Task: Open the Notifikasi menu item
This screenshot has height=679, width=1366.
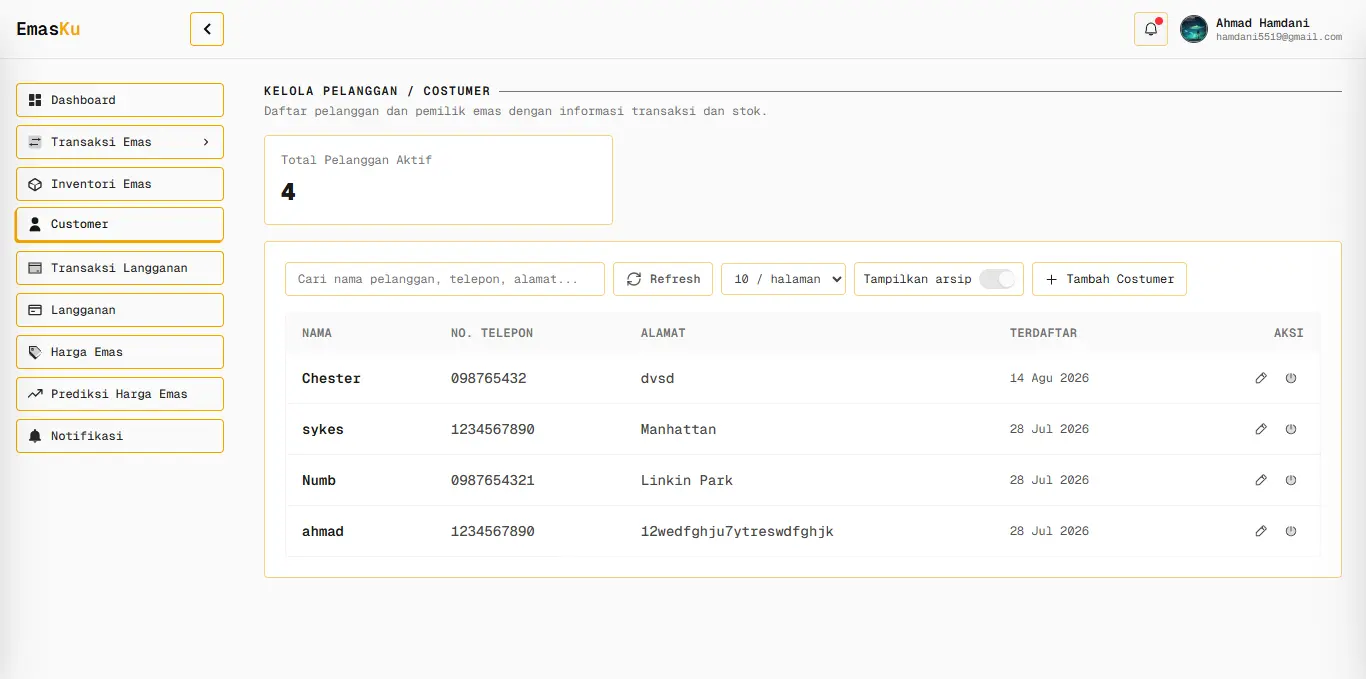Action: (x=120, y=436)
